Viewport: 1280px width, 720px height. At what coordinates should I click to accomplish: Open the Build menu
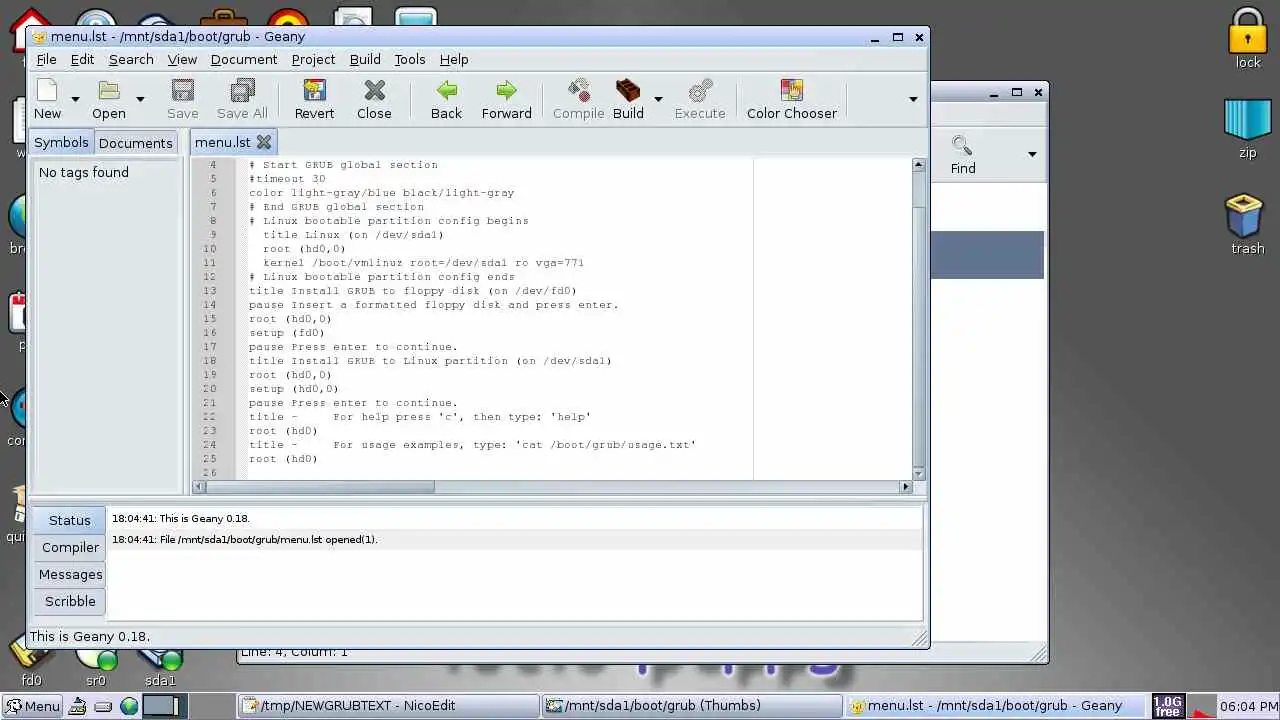365,59
